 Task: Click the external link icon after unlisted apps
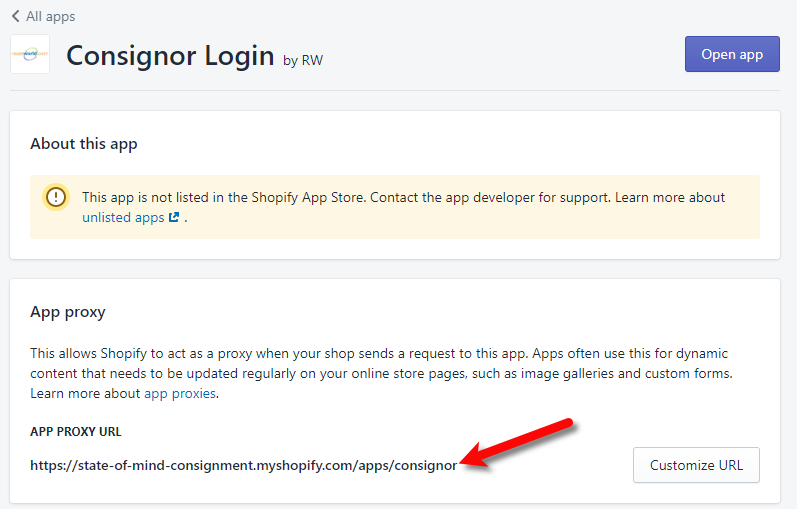tap(174, 217)
